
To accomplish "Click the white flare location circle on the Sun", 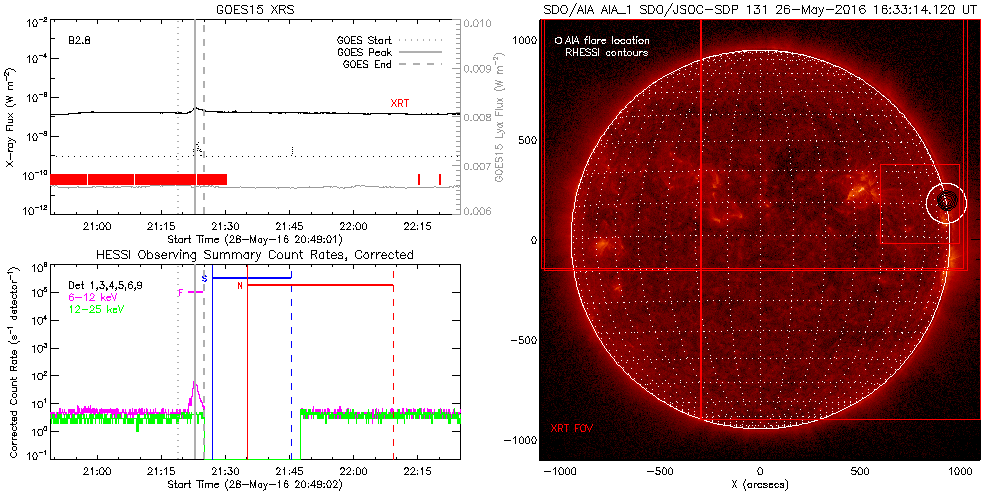I will point(946,204).
